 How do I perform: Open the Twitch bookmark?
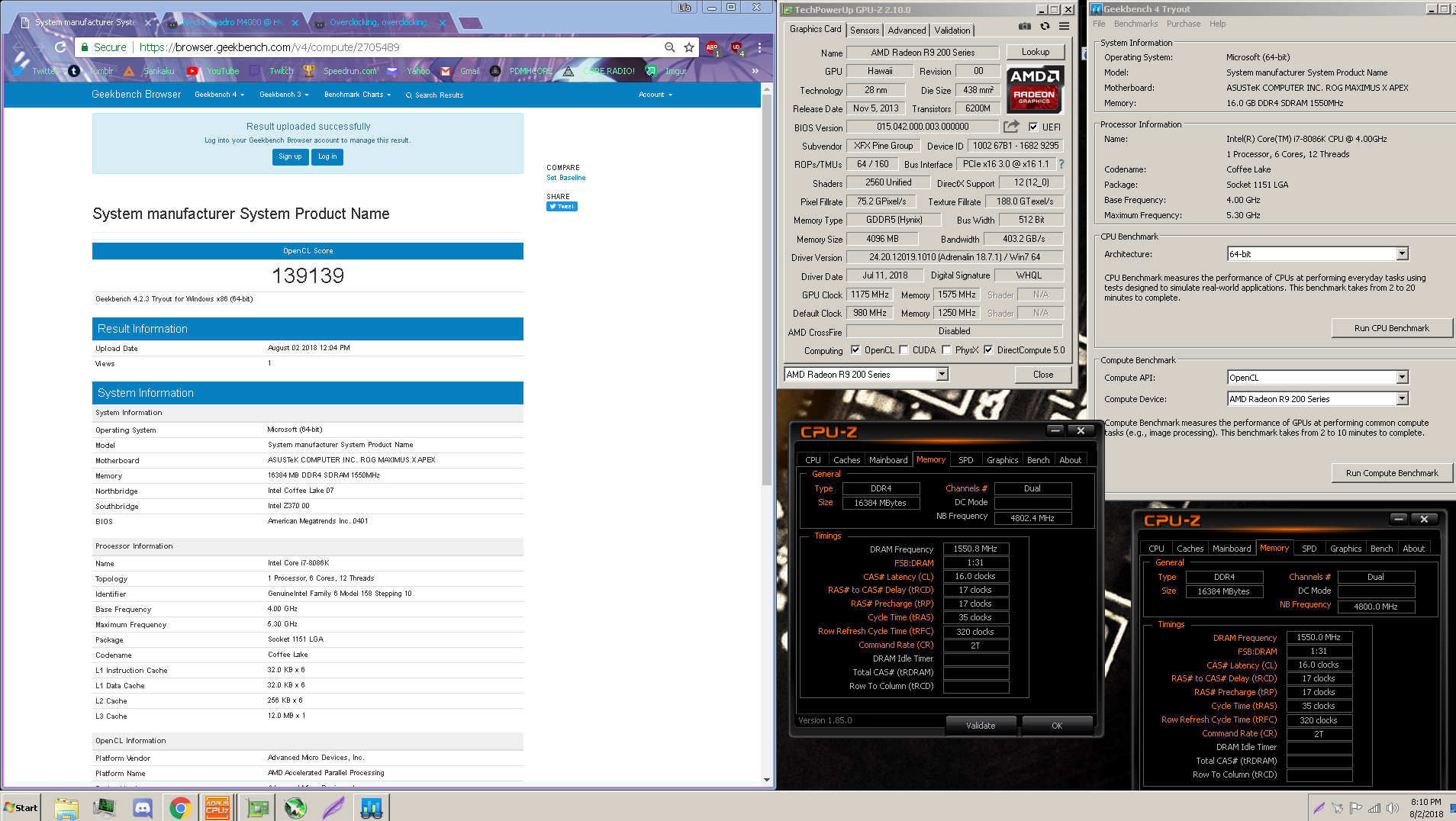coord(272,71)
